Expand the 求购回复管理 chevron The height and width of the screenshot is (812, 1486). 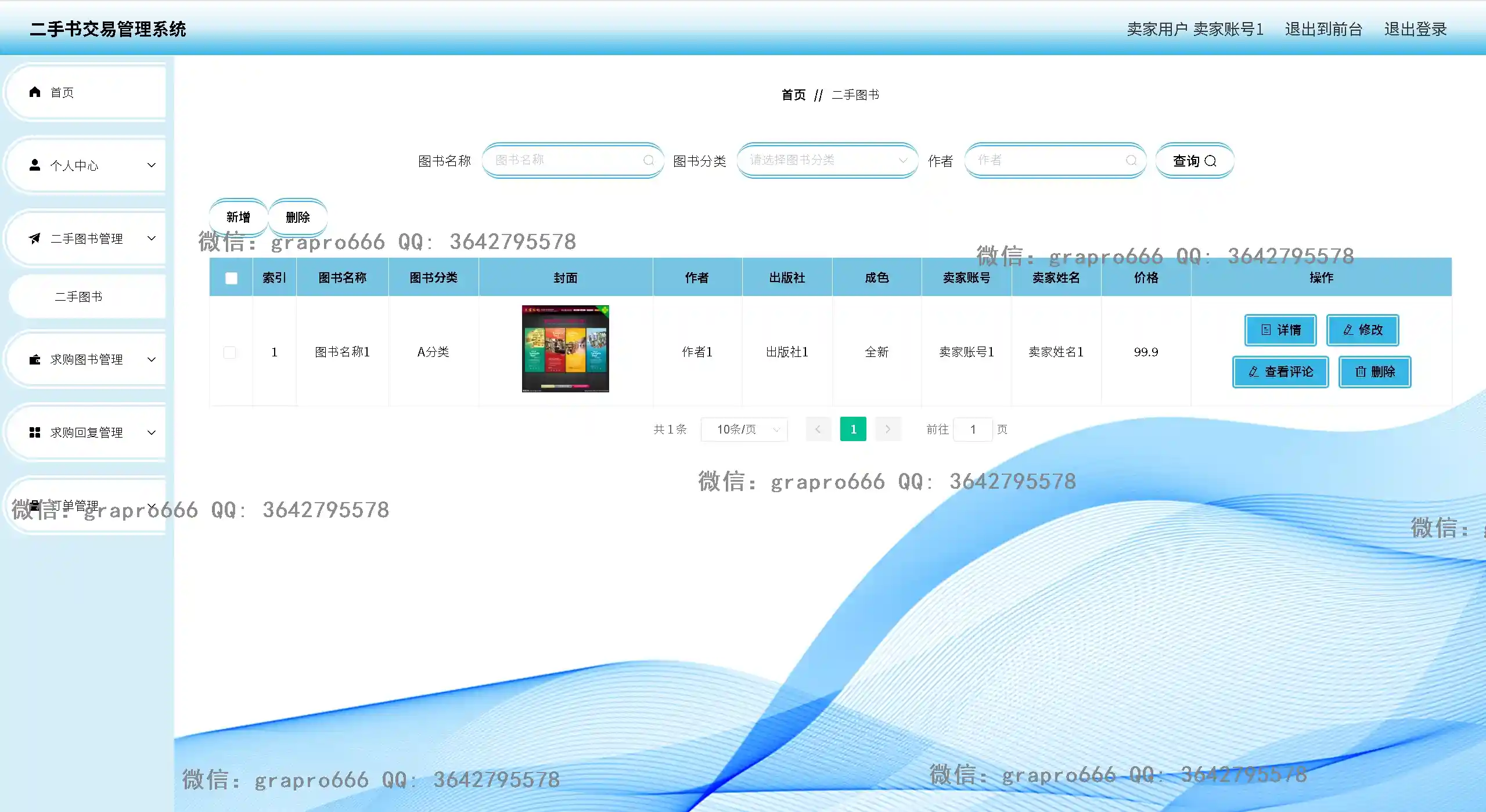pyautogui.click(x=152, y=432)
